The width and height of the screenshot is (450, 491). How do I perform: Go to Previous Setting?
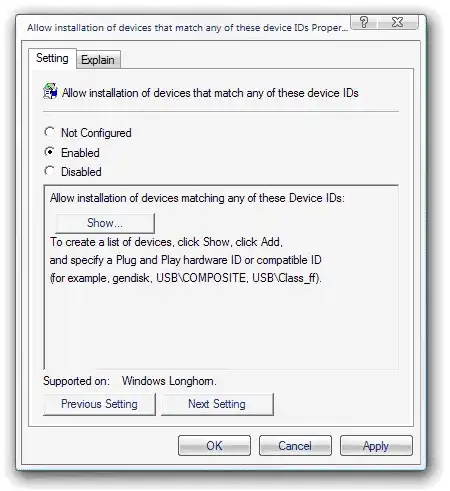(x=99, y=404)
